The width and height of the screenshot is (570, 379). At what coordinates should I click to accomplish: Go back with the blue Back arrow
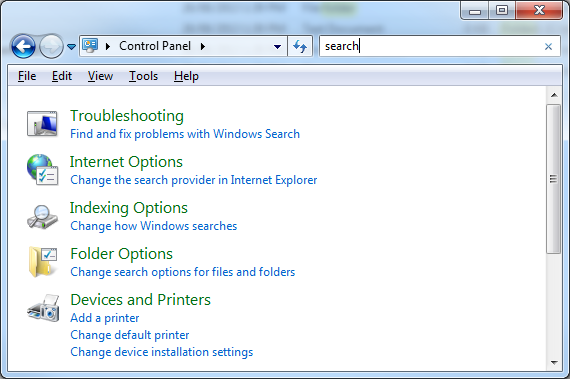click(x=23, y=47)
